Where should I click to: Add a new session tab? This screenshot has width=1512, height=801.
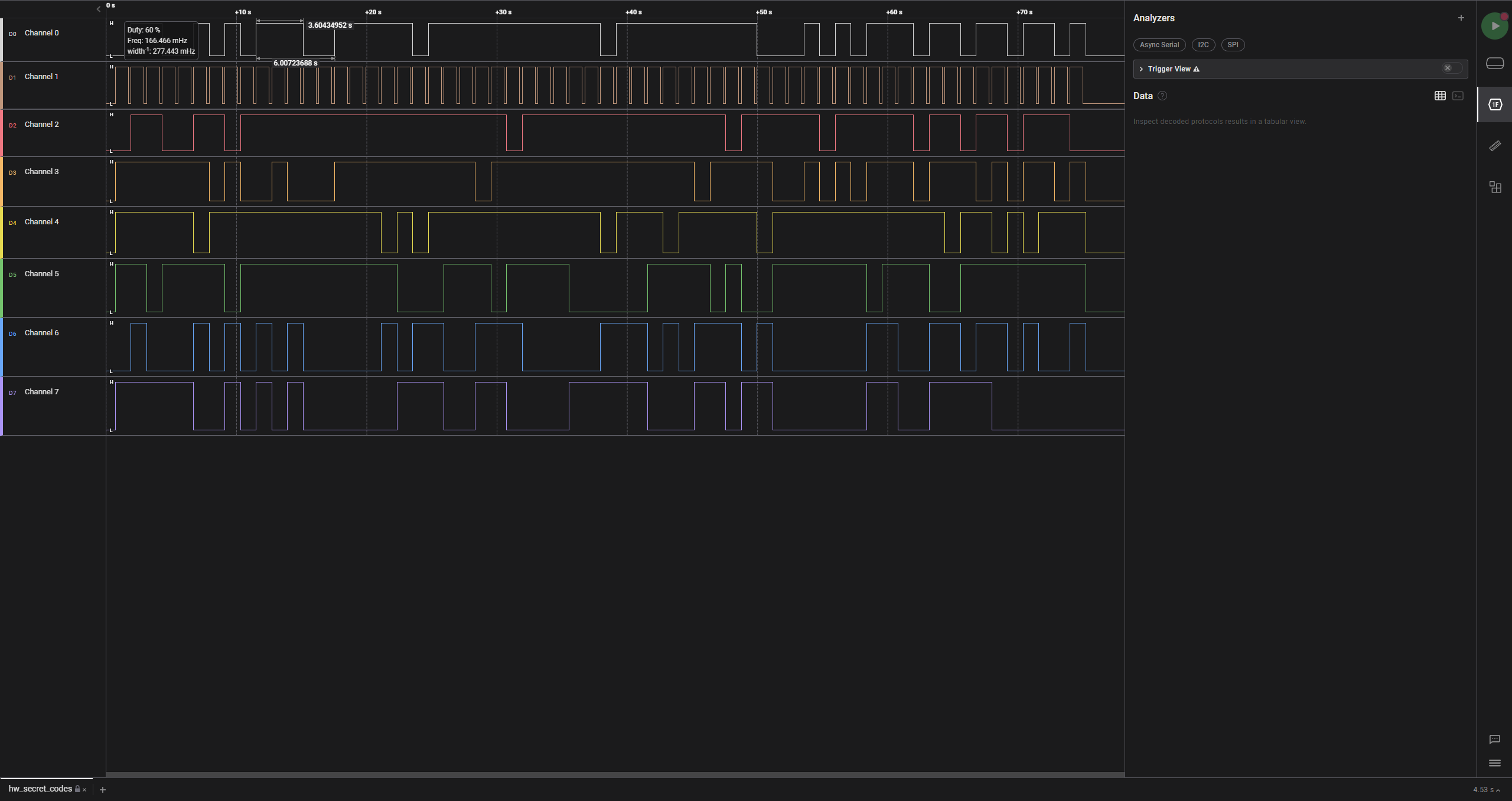[x=102, y=790]
